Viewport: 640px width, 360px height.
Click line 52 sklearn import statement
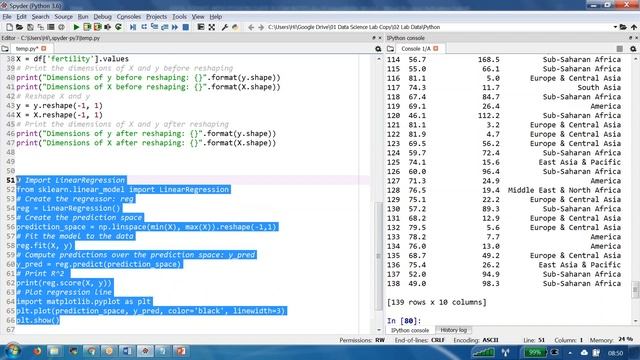[x=123, y=189]
